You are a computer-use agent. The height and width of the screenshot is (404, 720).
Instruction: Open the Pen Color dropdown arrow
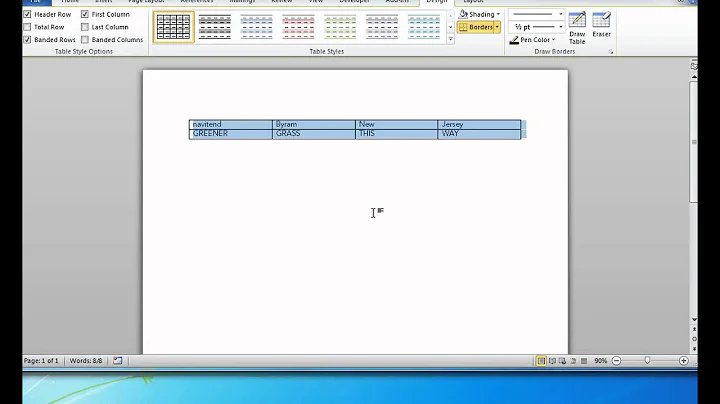click(x=554, y=40)
